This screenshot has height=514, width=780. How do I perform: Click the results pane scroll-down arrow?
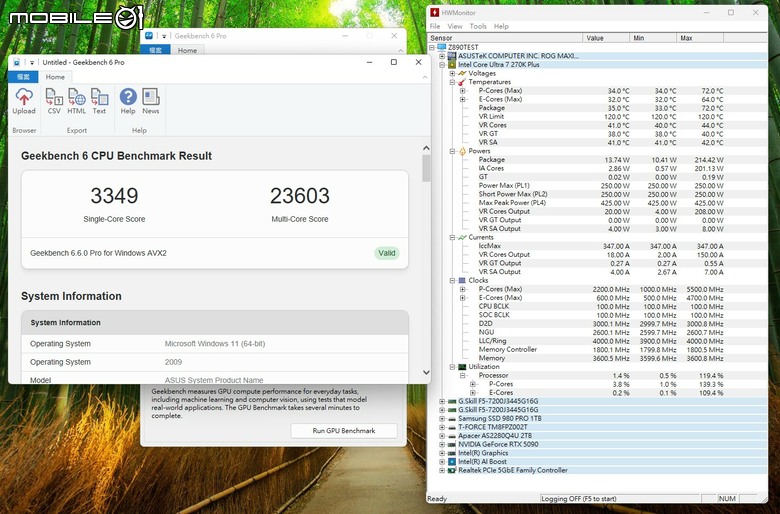coord(426,372)
